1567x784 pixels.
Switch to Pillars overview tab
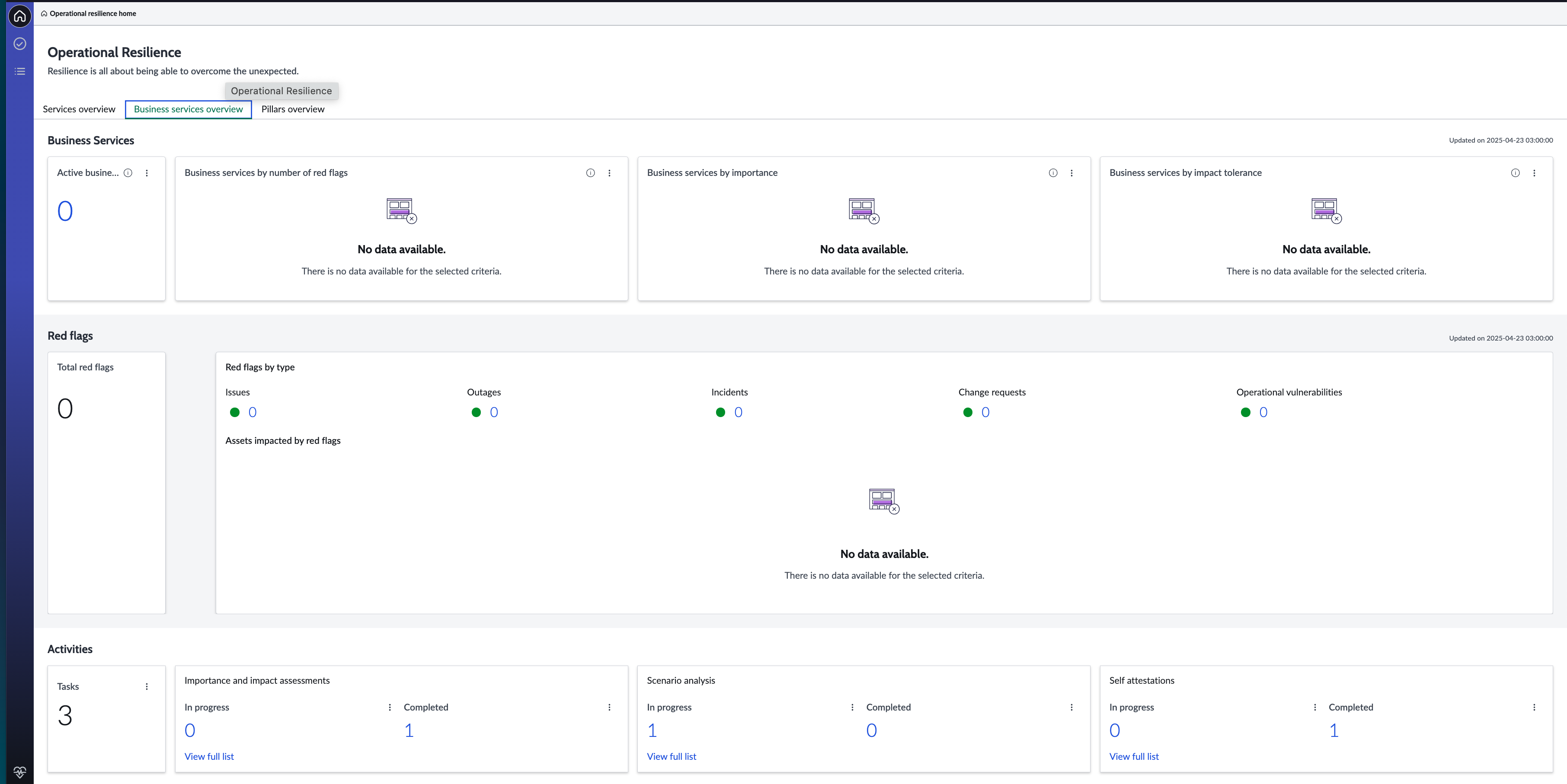293,109
